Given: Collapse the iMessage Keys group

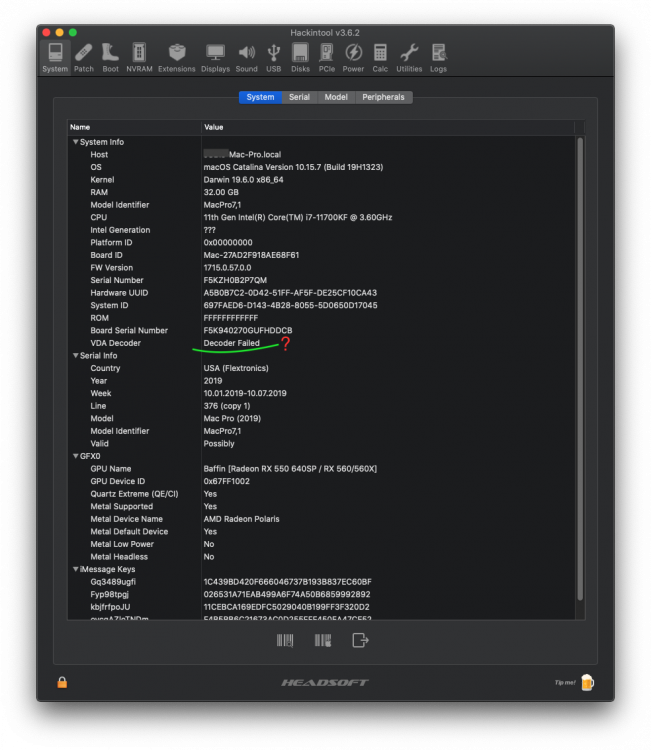Looking at the screenshot, I should pyautogui.click(x=76, y=569).
